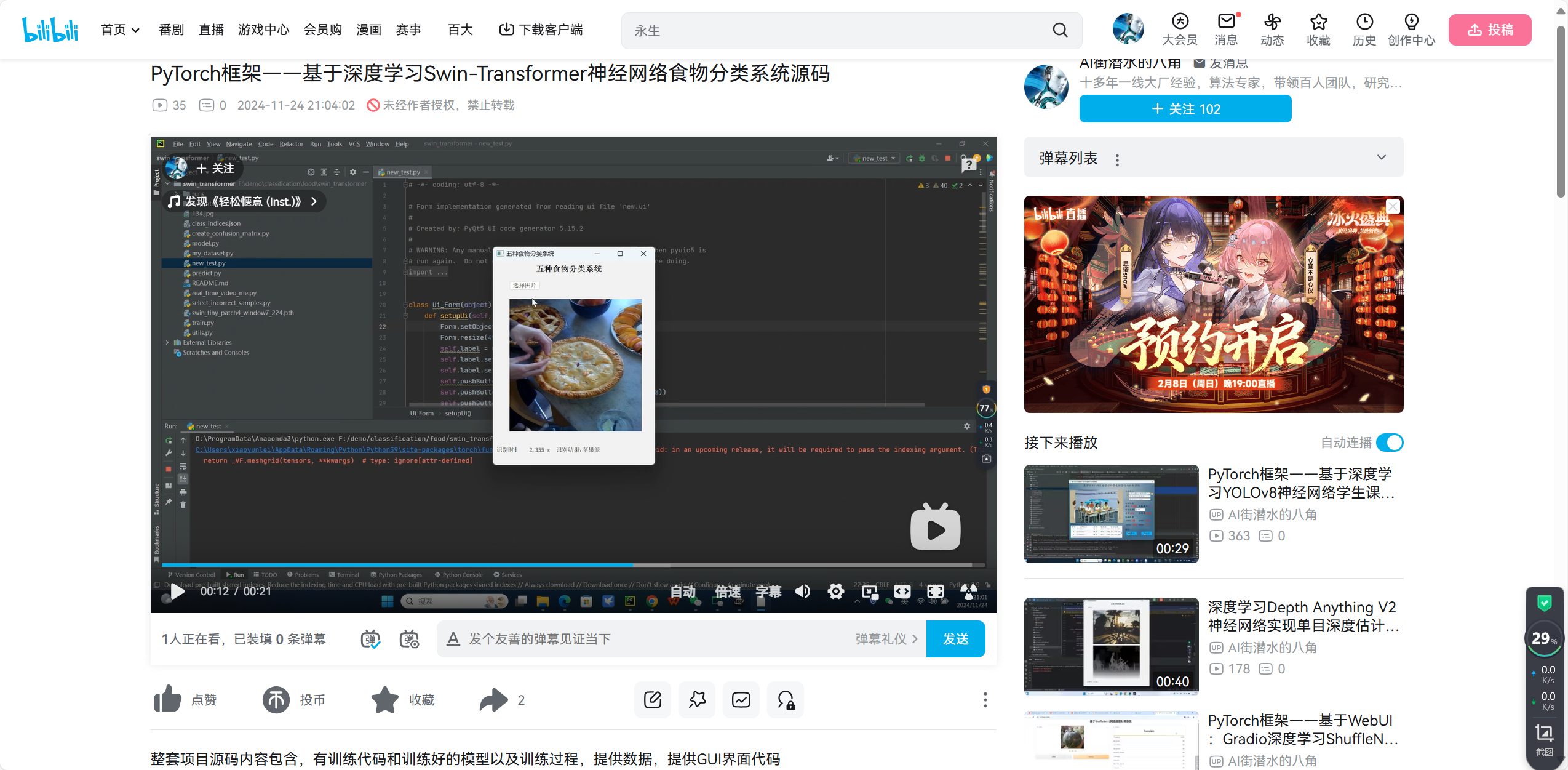
Task: Open the 直播 section from top navigation
Action: (x=211, y=29)
